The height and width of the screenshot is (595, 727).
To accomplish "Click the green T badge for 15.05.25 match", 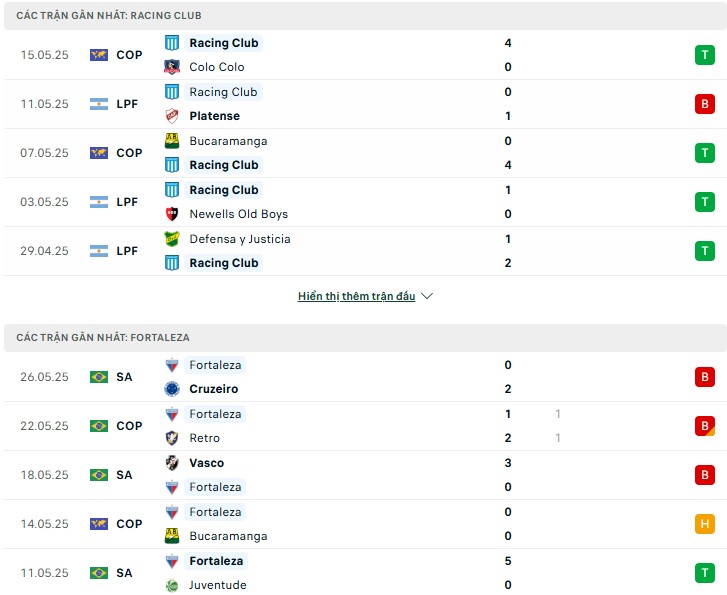I will click(x=704, y=55).
